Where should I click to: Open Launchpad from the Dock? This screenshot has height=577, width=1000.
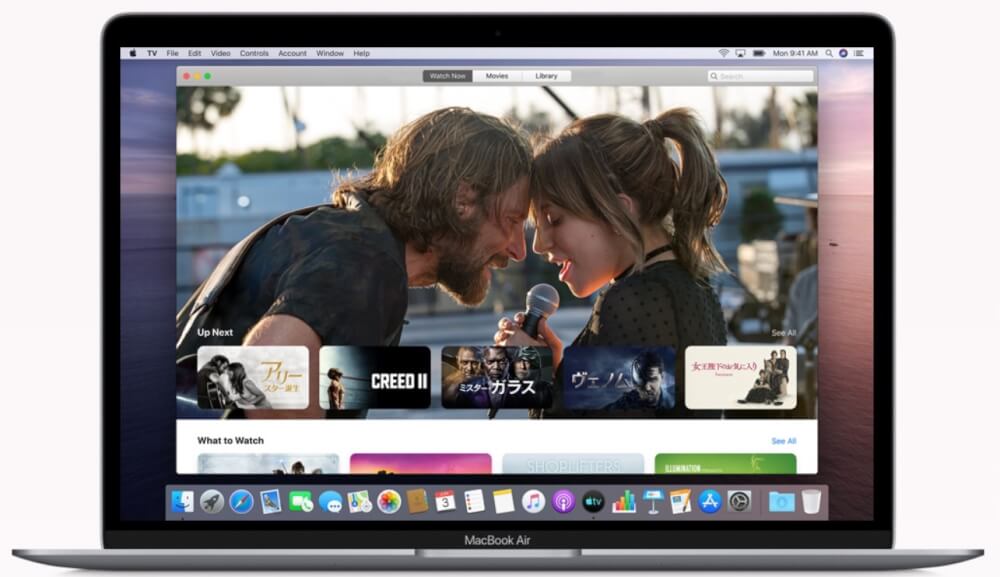(x=212, y=502)
